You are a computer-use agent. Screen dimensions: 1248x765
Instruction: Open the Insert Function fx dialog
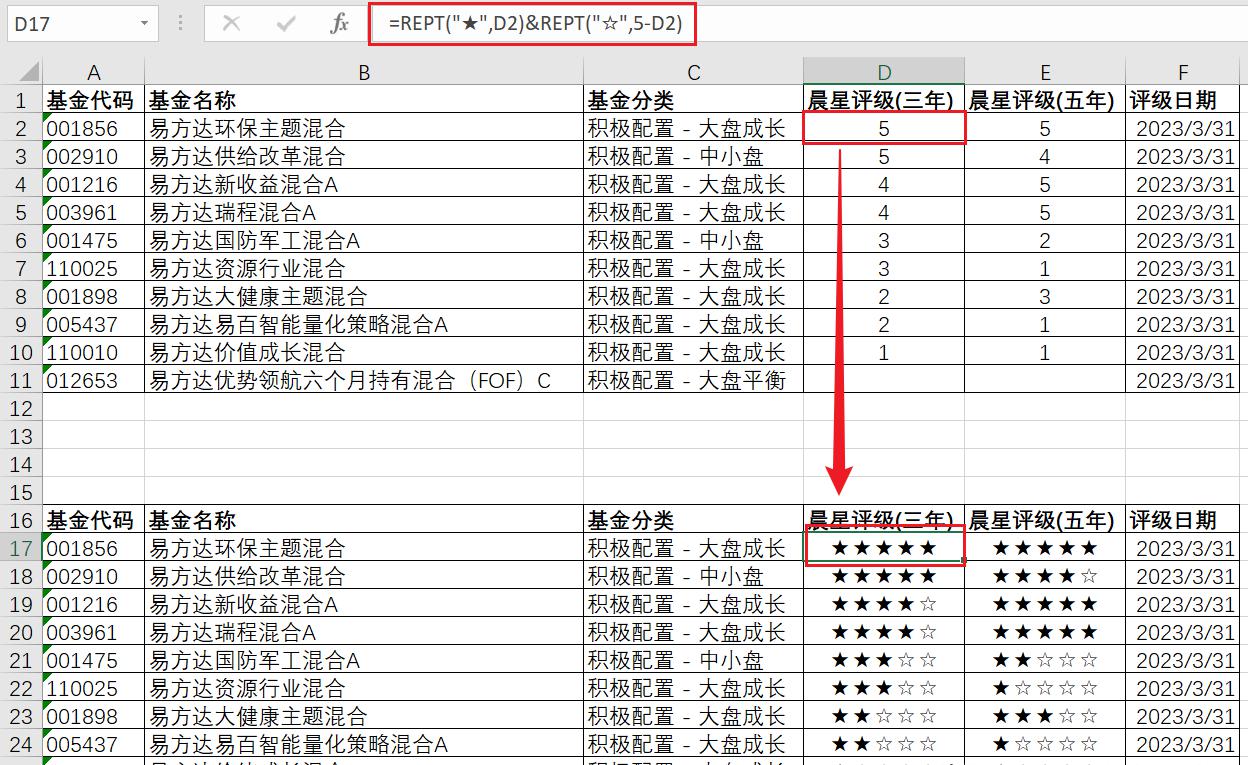click(x=340, y=23)
